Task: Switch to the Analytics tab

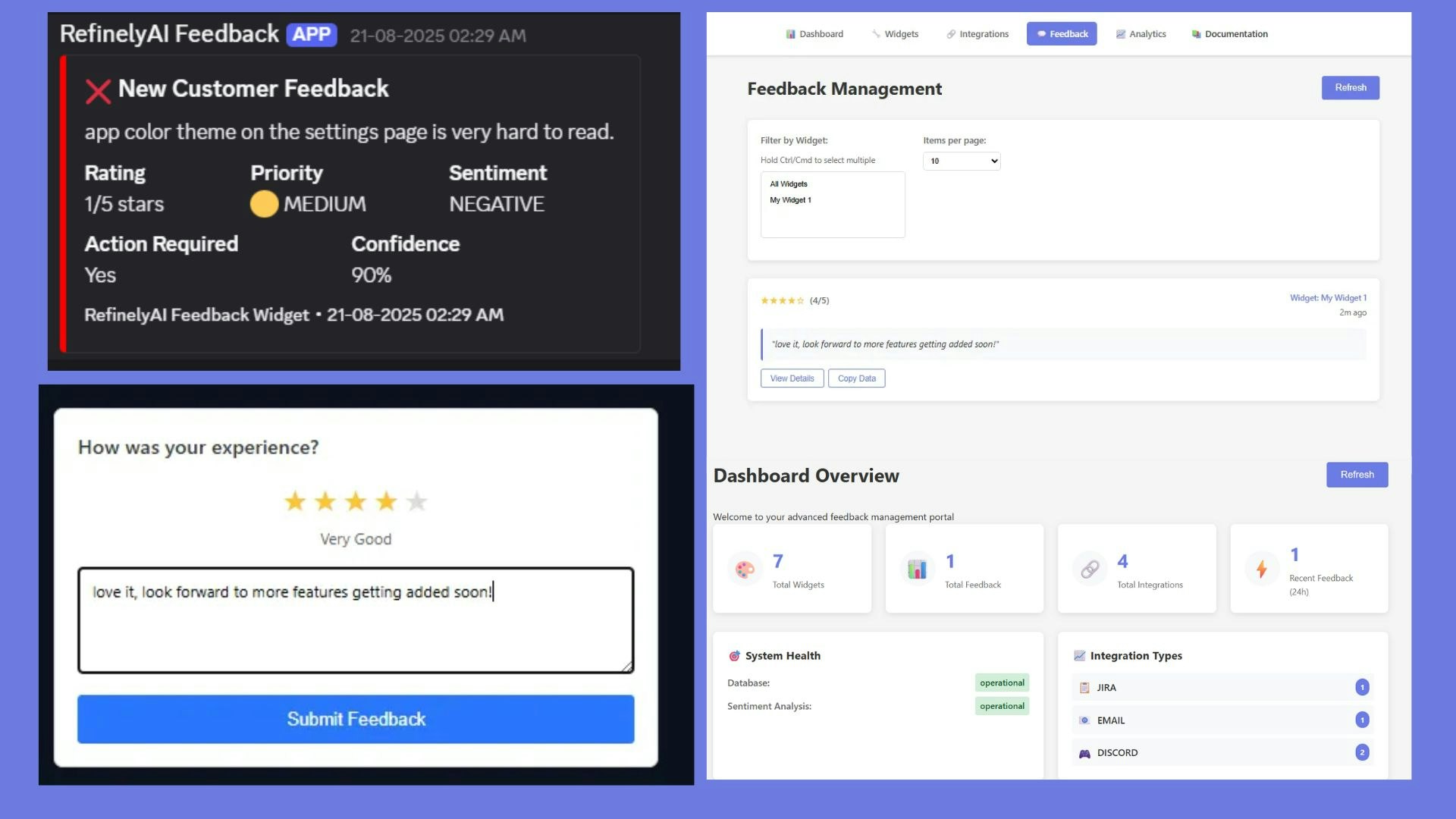Action: coord(1141,34)
